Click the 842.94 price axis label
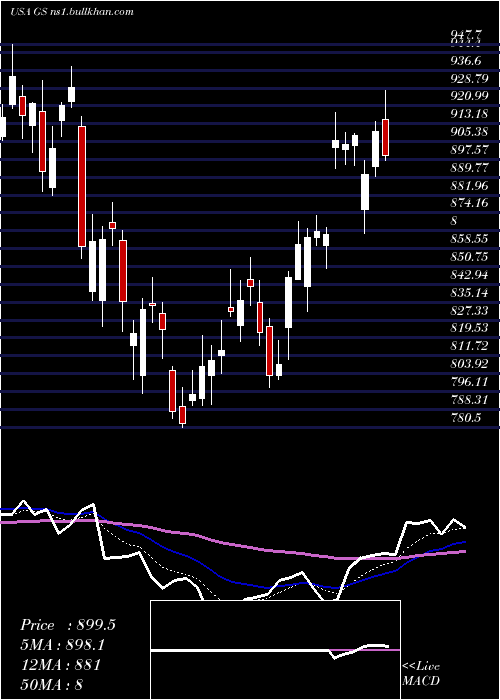This screenshot has width=500, height=700. pyautogui.click(x=469, y=275)
